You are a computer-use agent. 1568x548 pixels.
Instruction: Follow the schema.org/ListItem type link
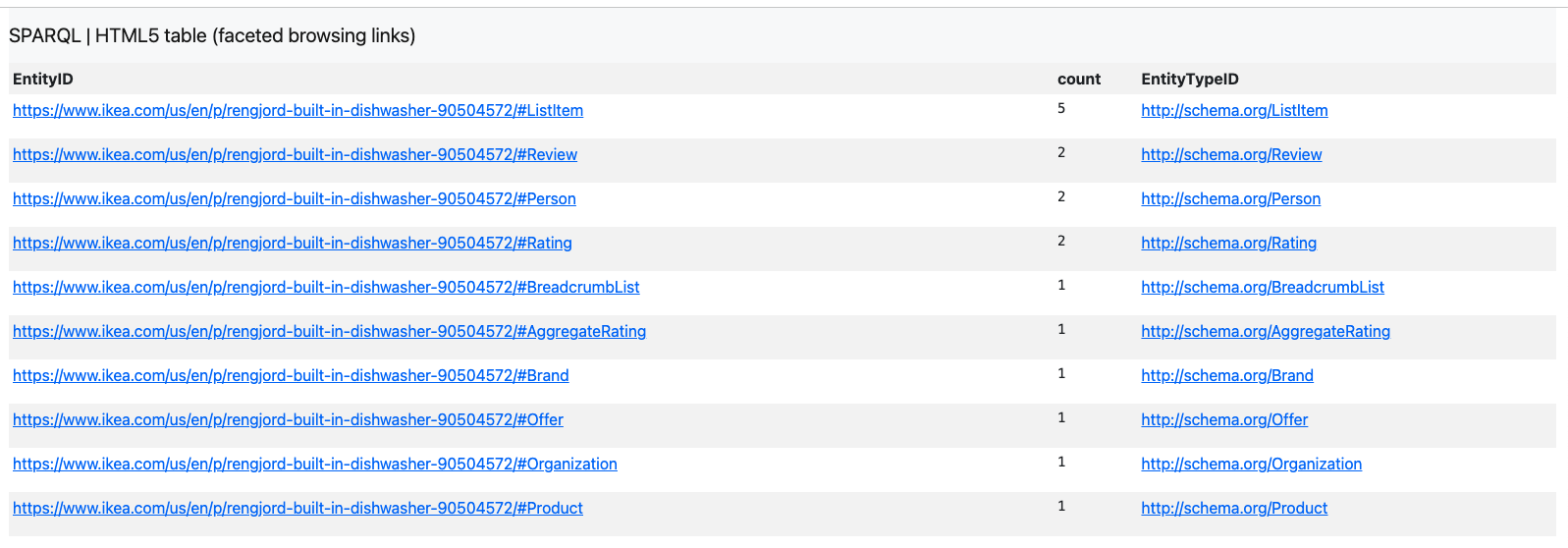1234,111
